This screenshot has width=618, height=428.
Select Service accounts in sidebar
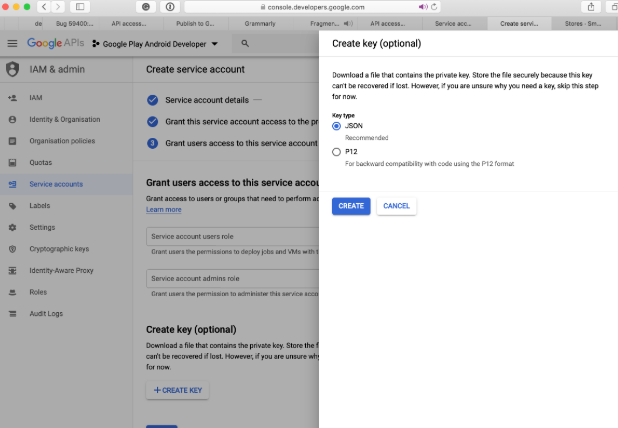tap(66, 184)
